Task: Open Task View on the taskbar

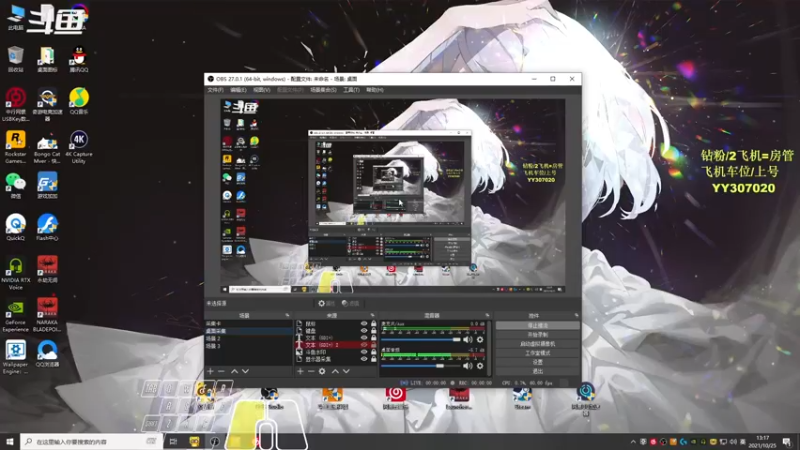Action: [173, 441]
